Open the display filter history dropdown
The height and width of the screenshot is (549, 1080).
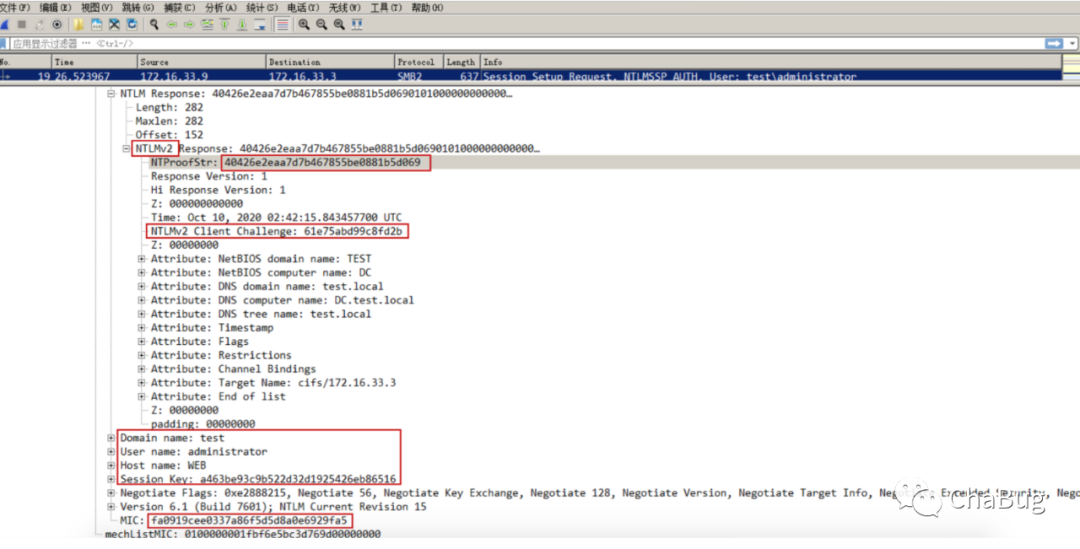pos(1072,43)
